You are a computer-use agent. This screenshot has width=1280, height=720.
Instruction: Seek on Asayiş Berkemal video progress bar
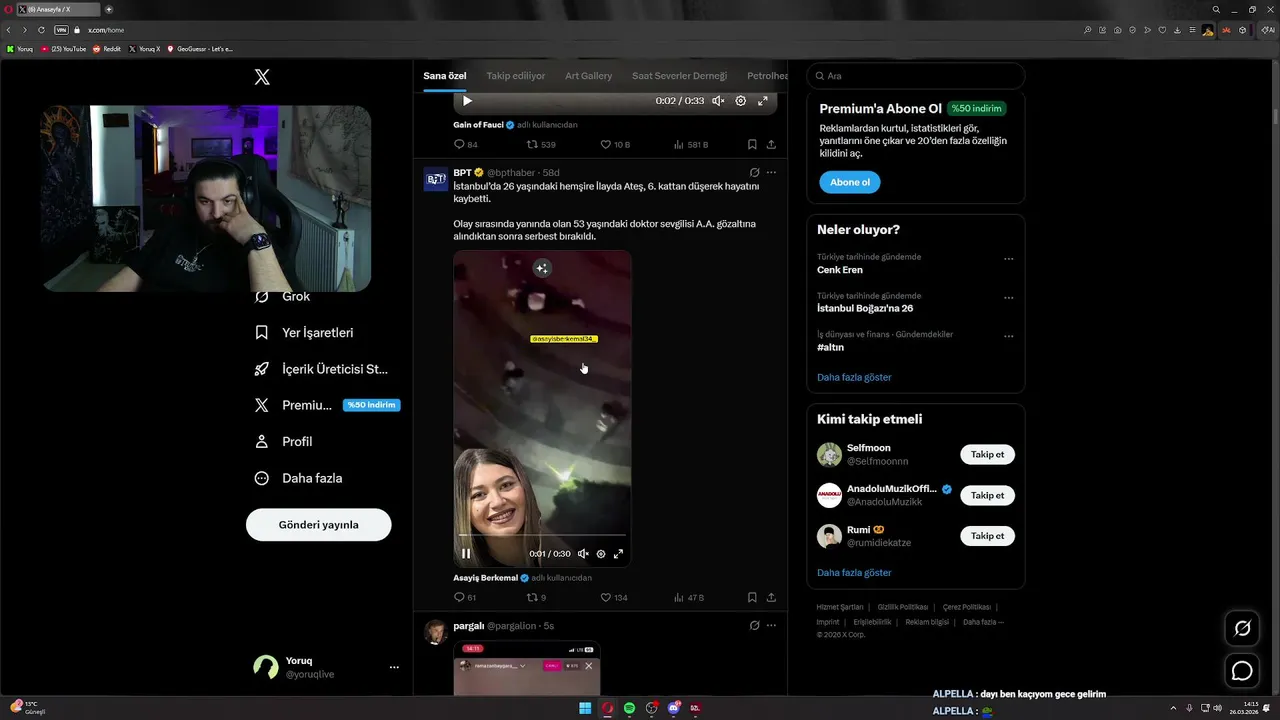(542, 536)
